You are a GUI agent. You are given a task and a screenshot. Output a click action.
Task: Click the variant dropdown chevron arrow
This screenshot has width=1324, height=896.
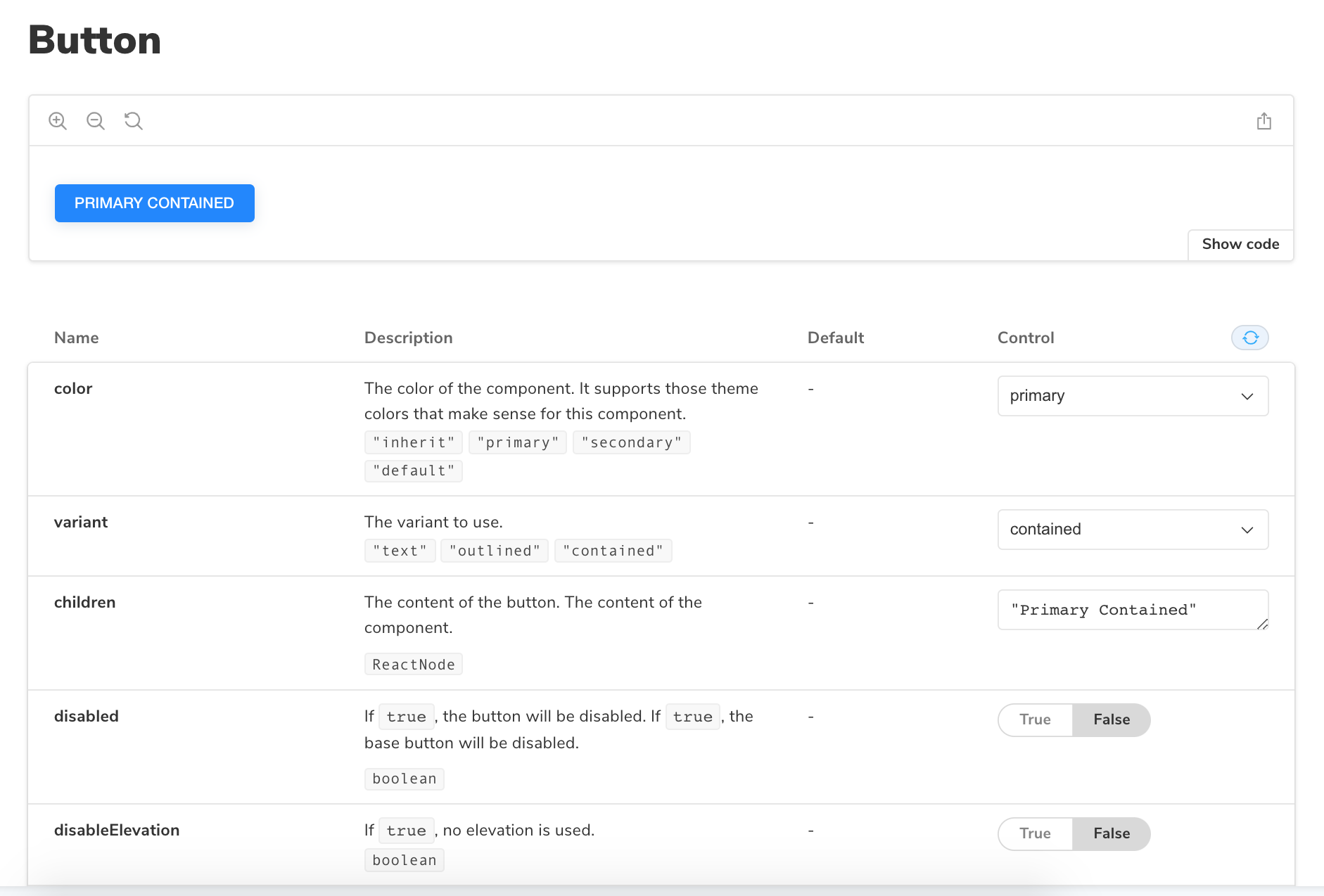click(x=1247, y=530)
